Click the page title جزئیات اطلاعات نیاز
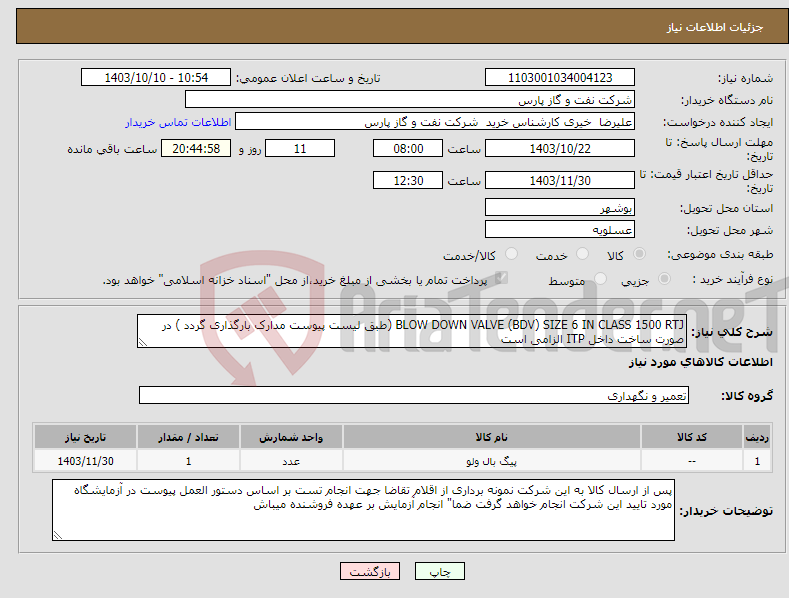The height and width of the screenshot is (598, 789). pyautogui.click(x=715, y=27)
